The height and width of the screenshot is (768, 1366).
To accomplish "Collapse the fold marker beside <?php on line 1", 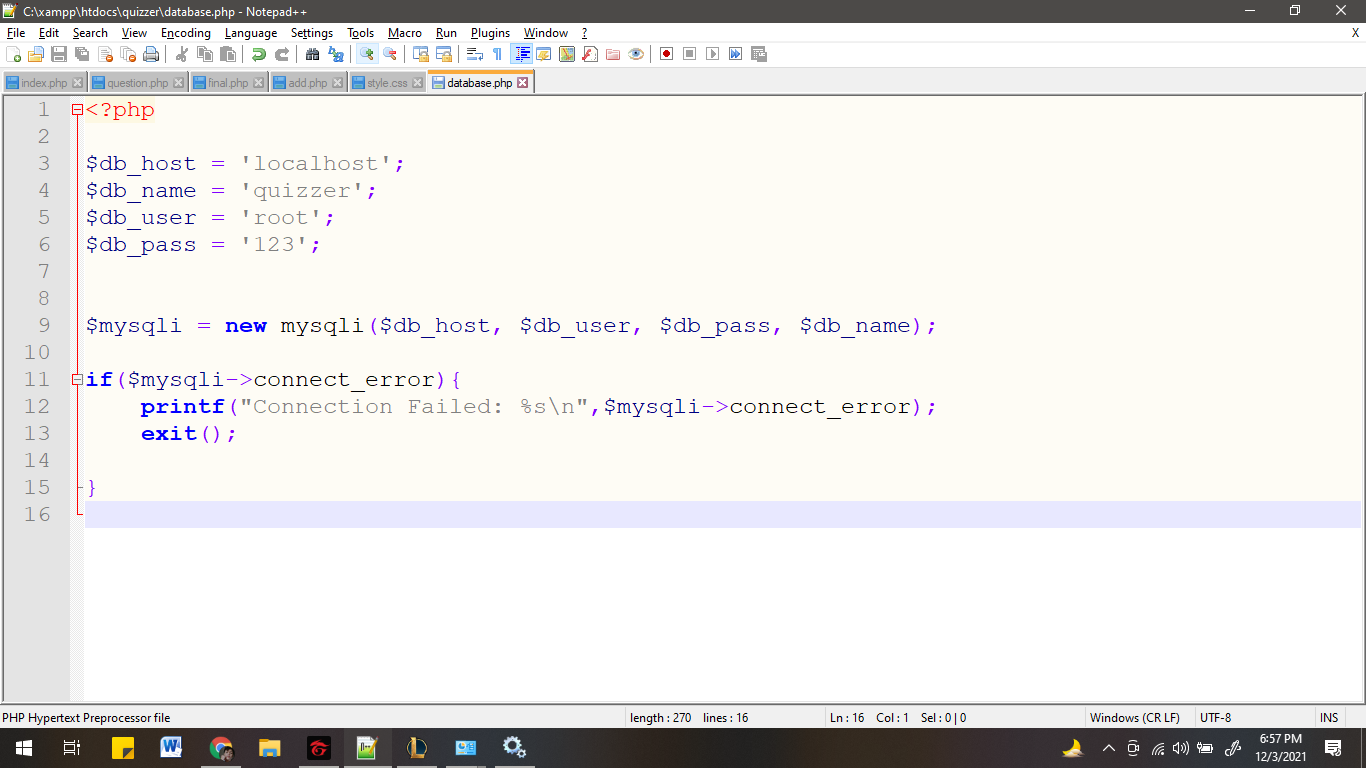I will click(77, 110).
